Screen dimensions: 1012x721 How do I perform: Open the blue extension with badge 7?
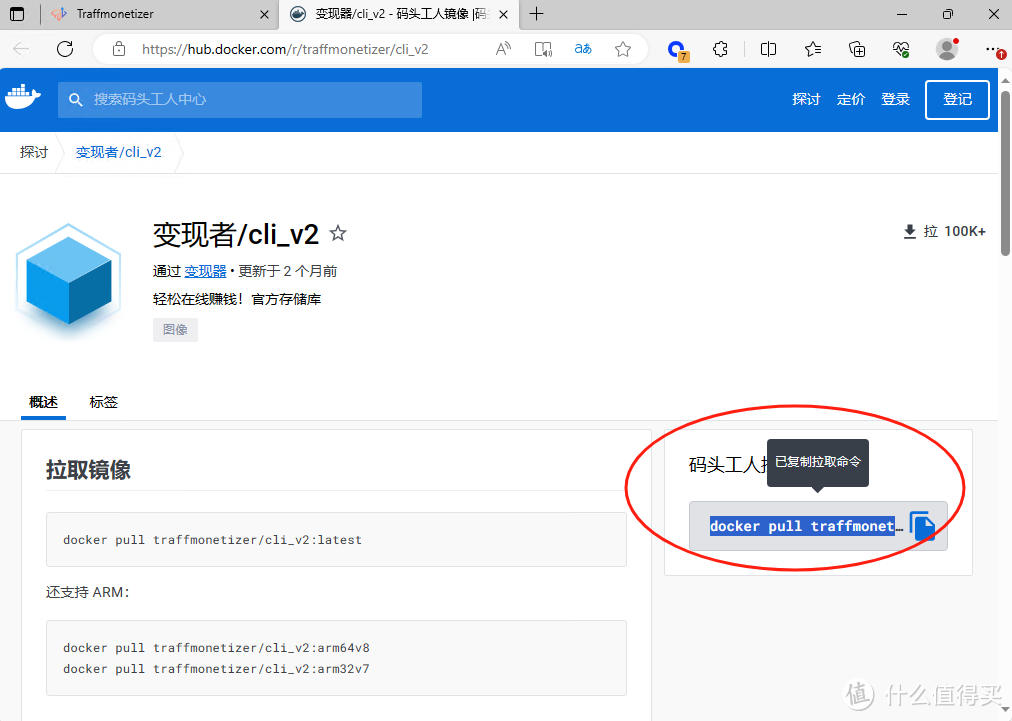click(676, 50)
